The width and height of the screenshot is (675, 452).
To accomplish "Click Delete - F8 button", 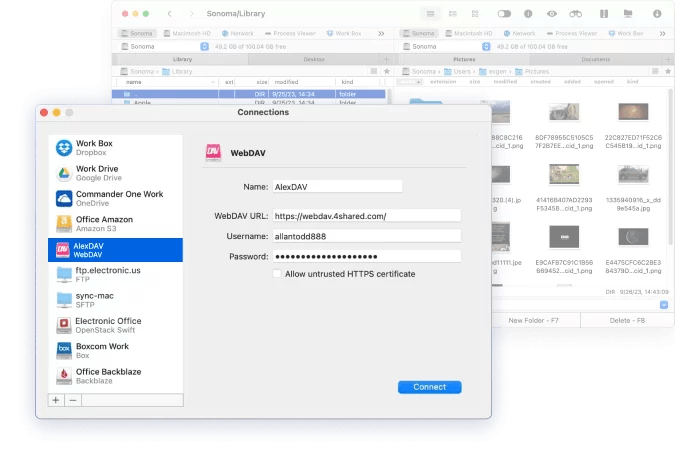I will pyautogui.click(x=627, y=320).
